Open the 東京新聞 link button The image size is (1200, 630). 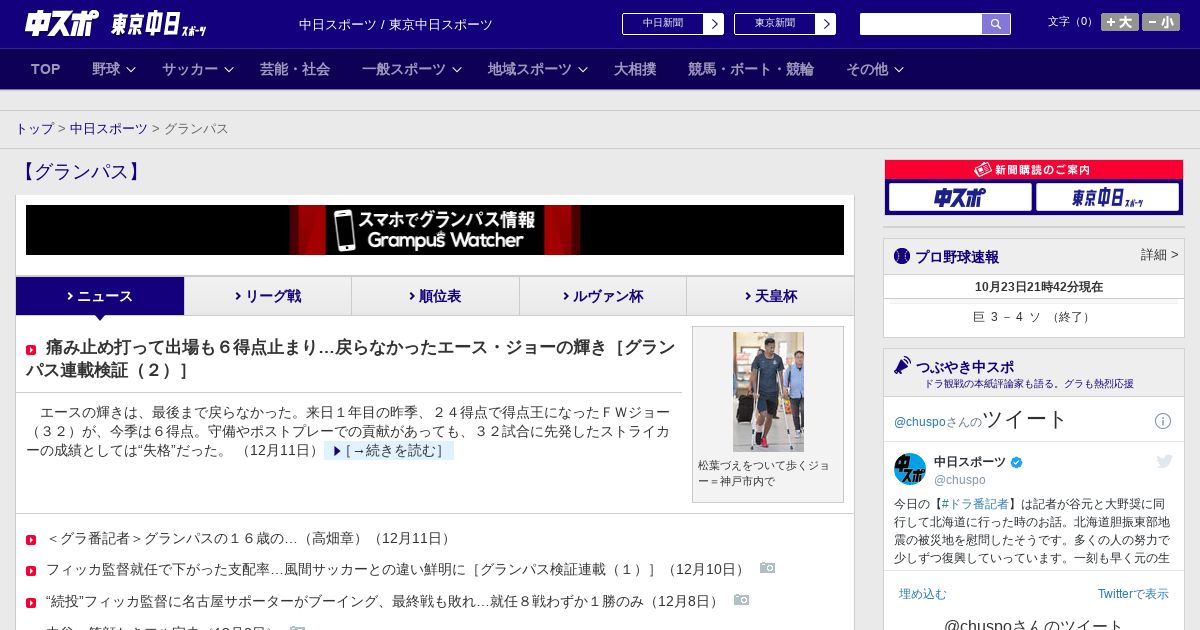[x=785, y=24]
